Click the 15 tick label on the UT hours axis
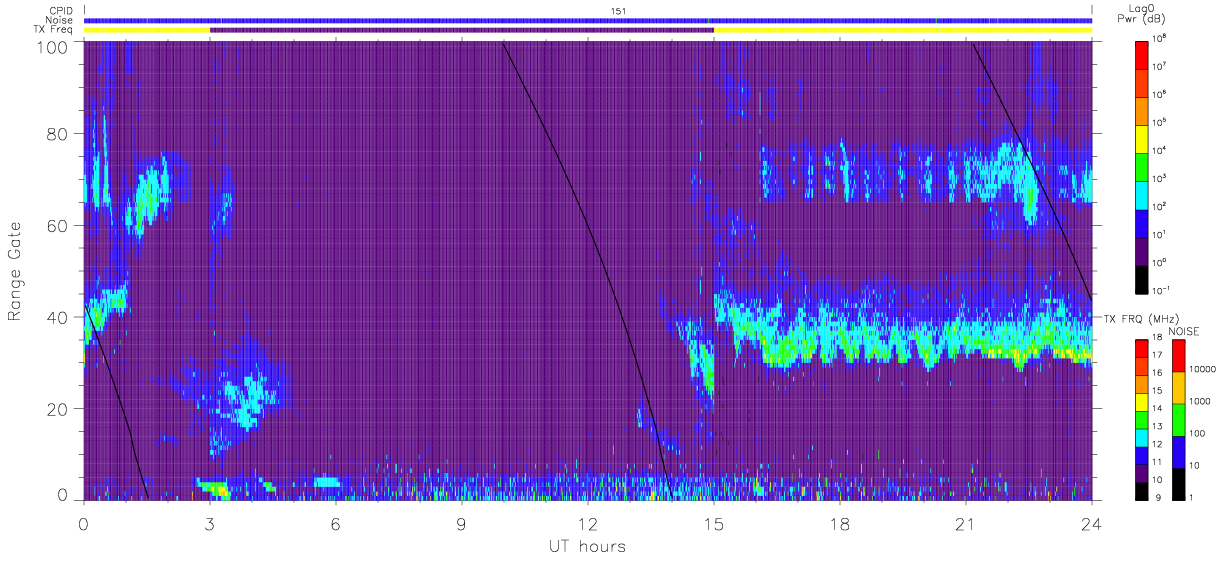1228x567 pixels. [x=714, y=523]
